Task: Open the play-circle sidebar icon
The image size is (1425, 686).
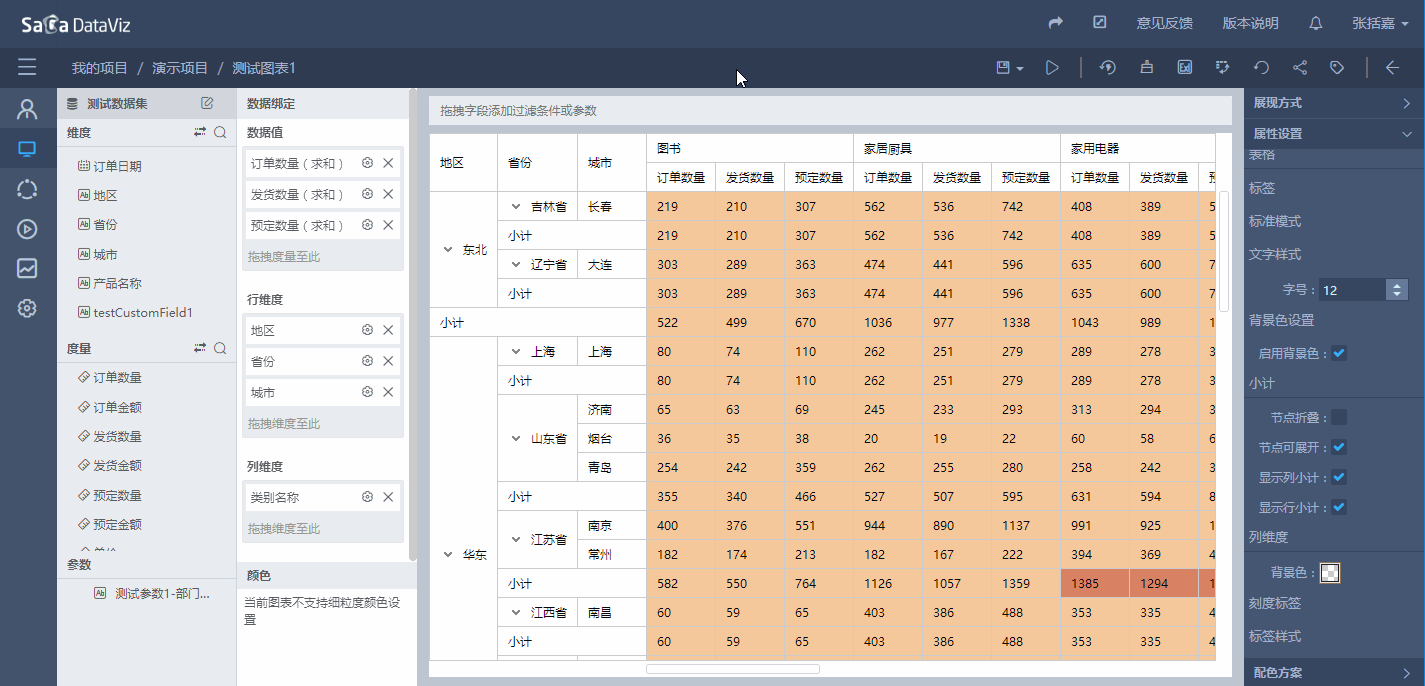Action: tap(27, 228)
